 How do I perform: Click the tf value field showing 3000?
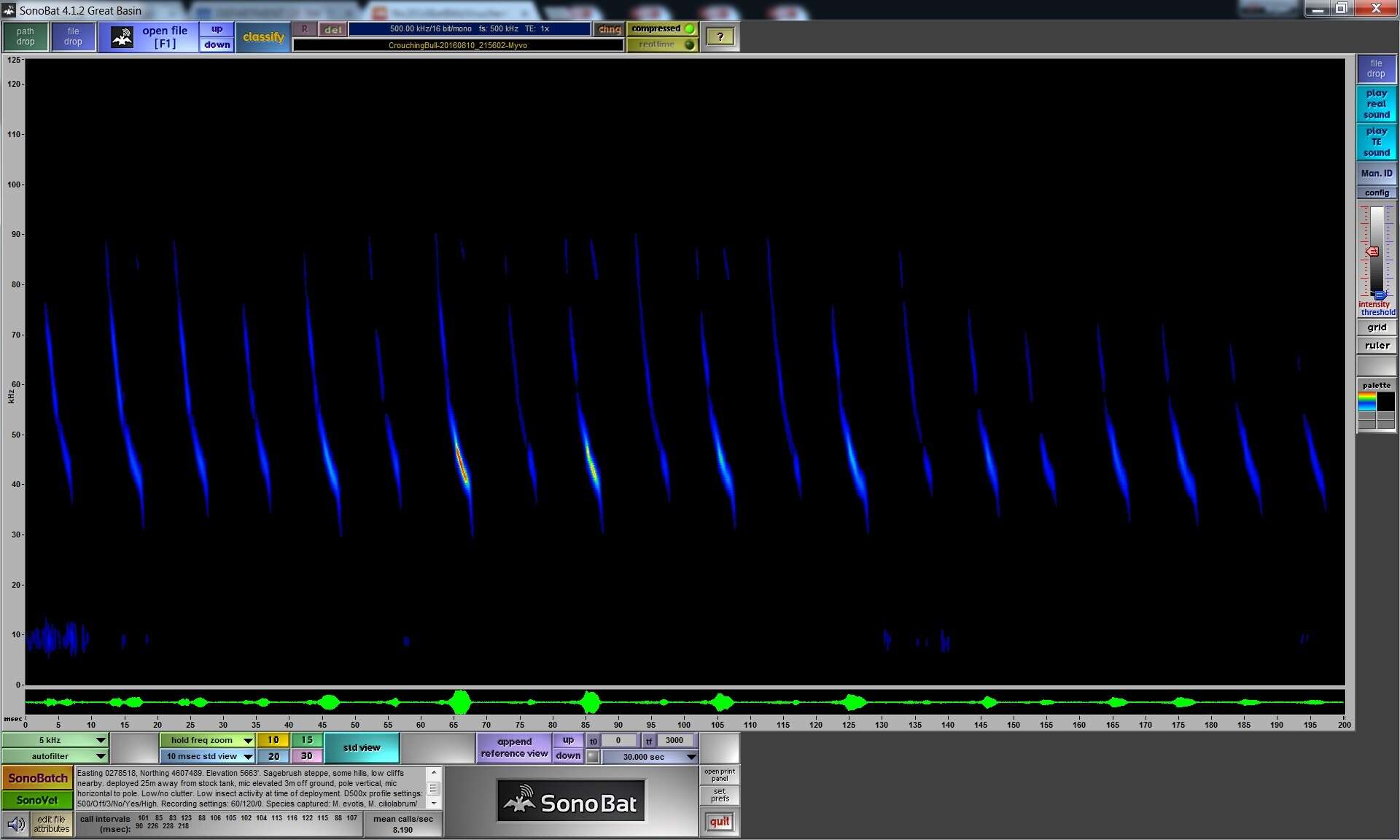pos(675,740)
